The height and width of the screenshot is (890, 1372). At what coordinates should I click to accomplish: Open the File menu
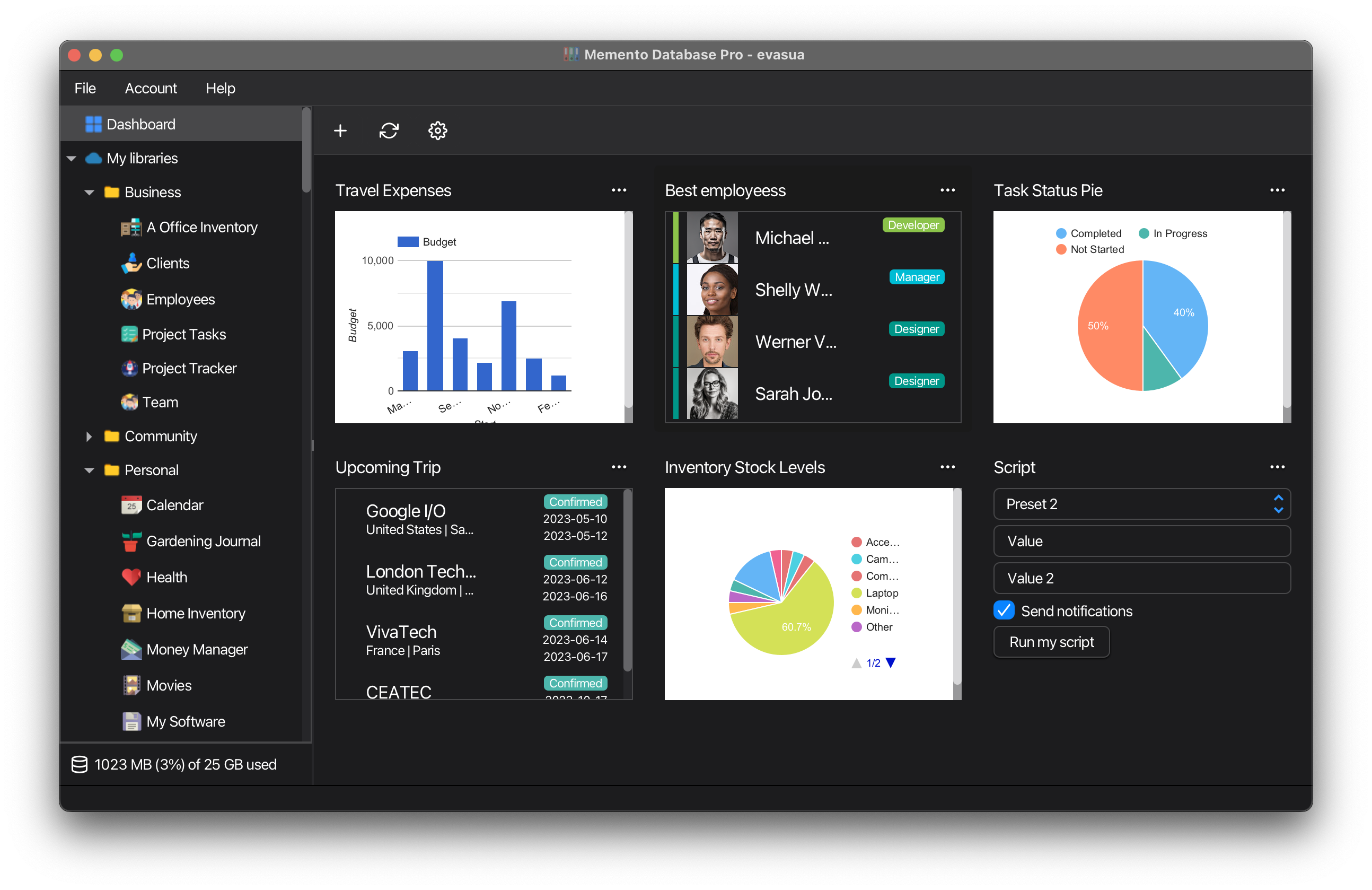coord(85,88)
